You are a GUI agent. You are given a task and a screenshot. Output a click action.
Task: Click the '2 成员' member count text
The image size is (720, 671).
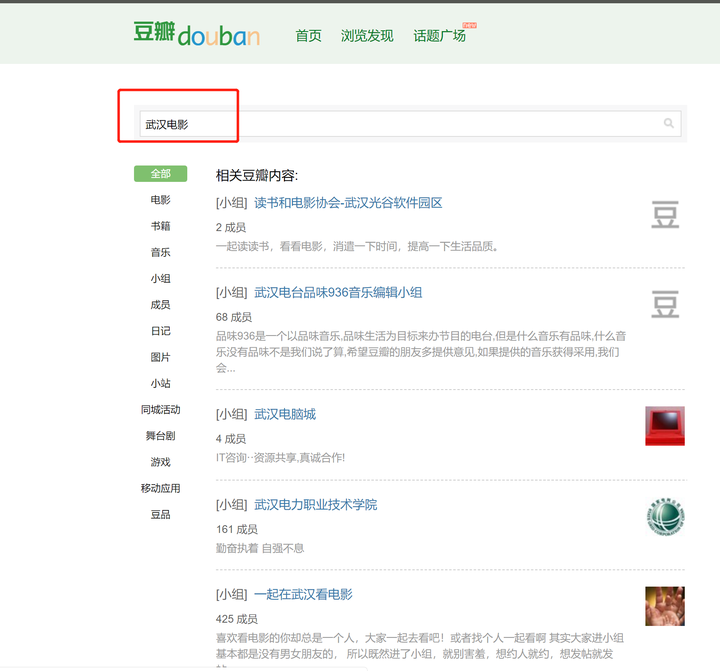point(231,227)
